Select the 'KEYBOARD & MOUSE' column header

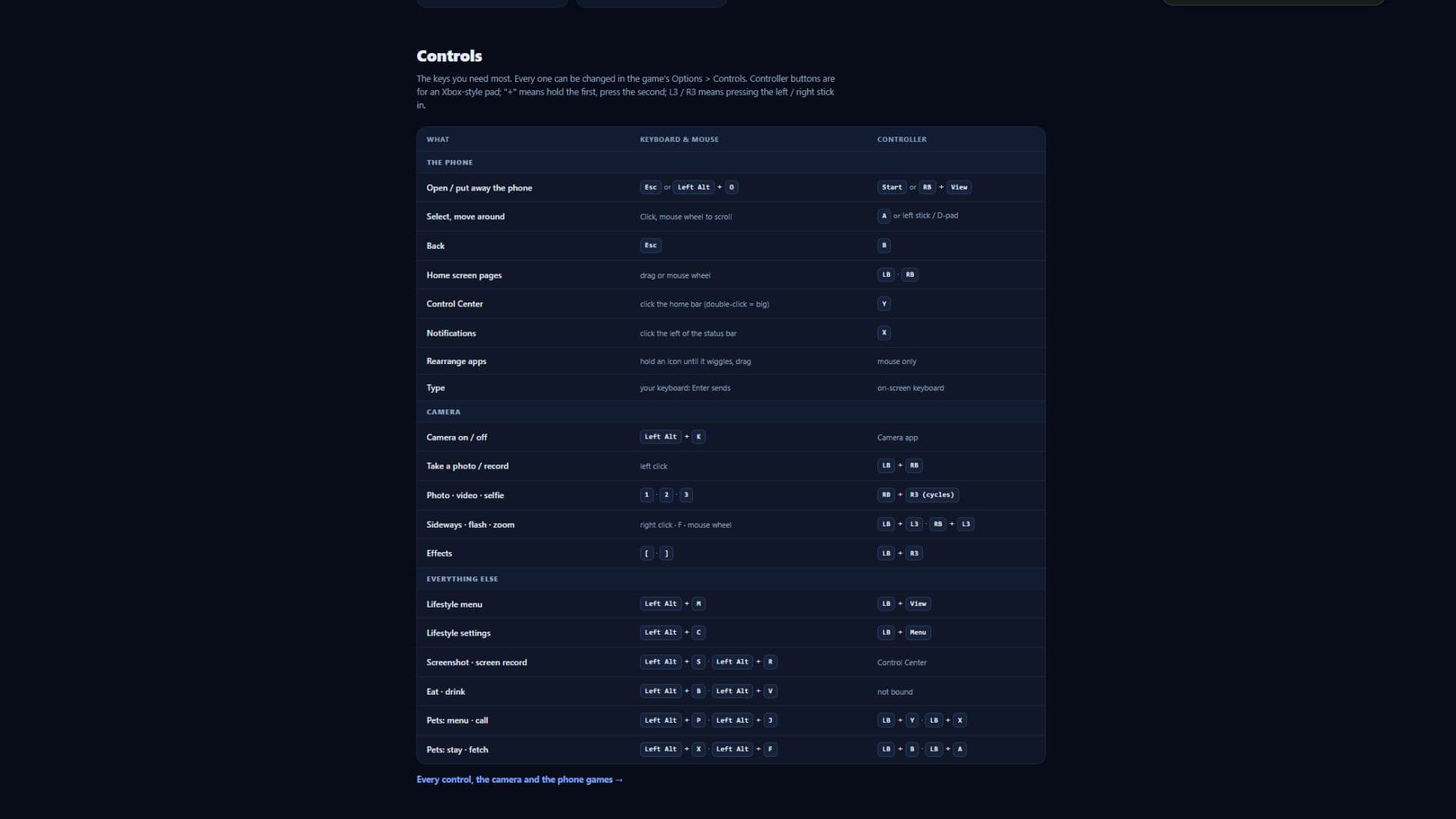coord(679,140)
